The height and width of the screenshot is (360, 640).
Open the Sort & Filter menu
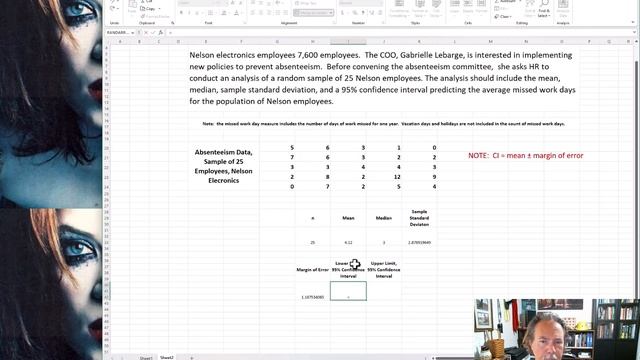[530, 8]
